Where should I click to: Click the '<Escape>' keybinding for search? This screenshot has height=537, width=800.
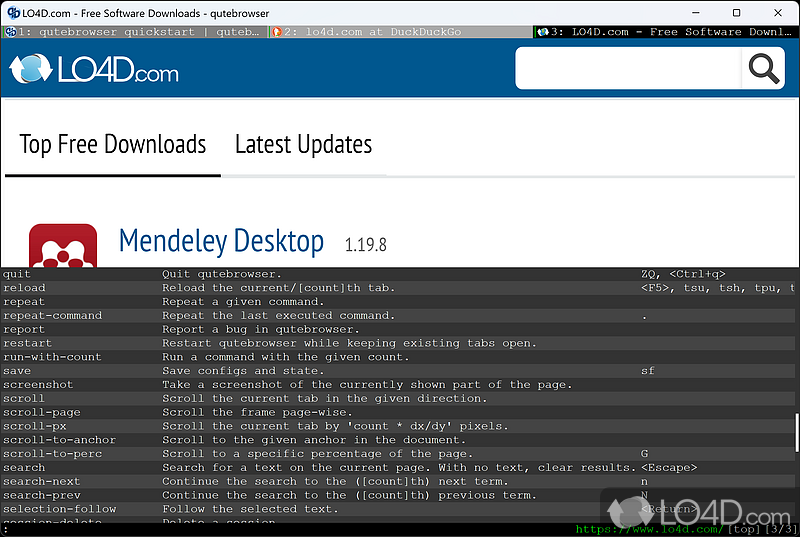[669, 467]
